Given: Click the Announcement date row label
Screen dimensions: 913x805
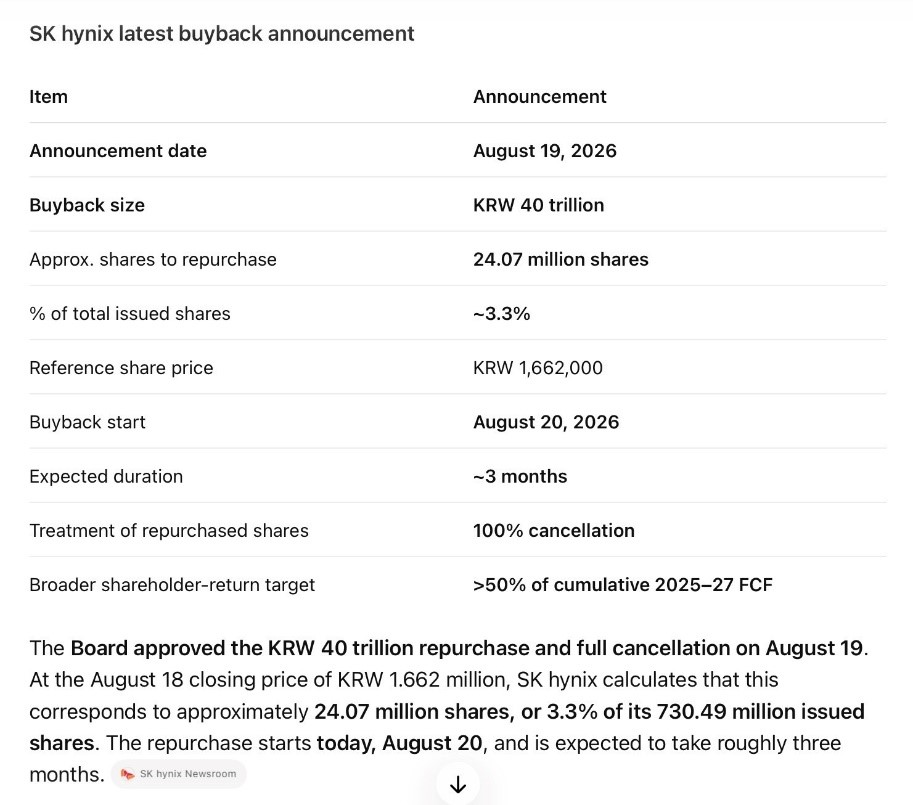Looking at the screenshot, I should 118,151.
